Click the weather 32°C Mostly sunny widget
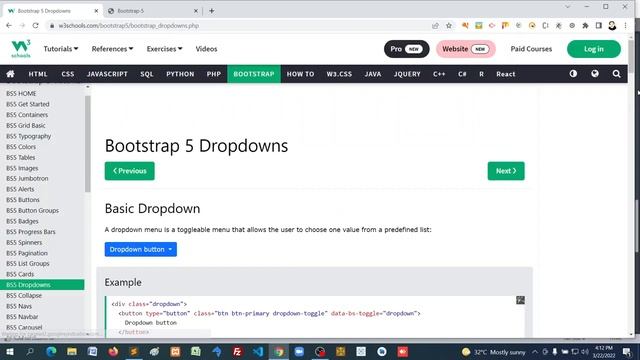Screen dimensions: 640x360 [493, 351]
